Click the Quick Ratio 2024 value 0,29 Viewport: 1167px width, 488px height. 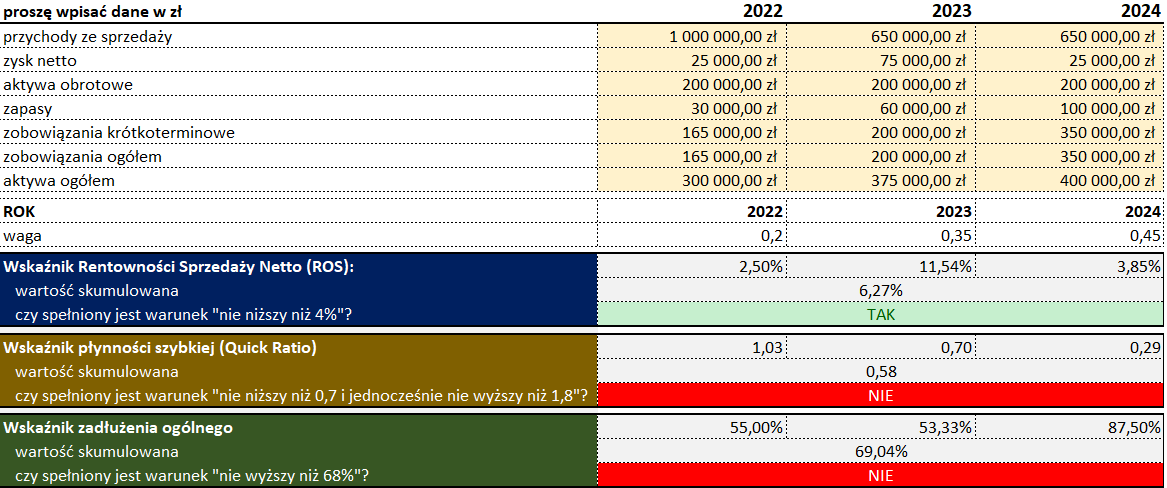(x=1146, y=347)
